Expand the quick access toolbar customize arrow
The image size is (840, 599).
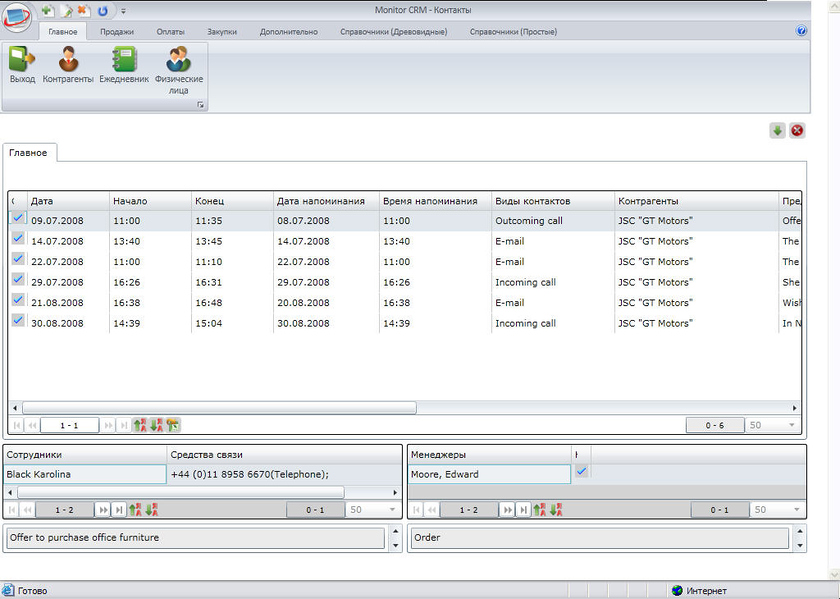click(x=123, y=11)
